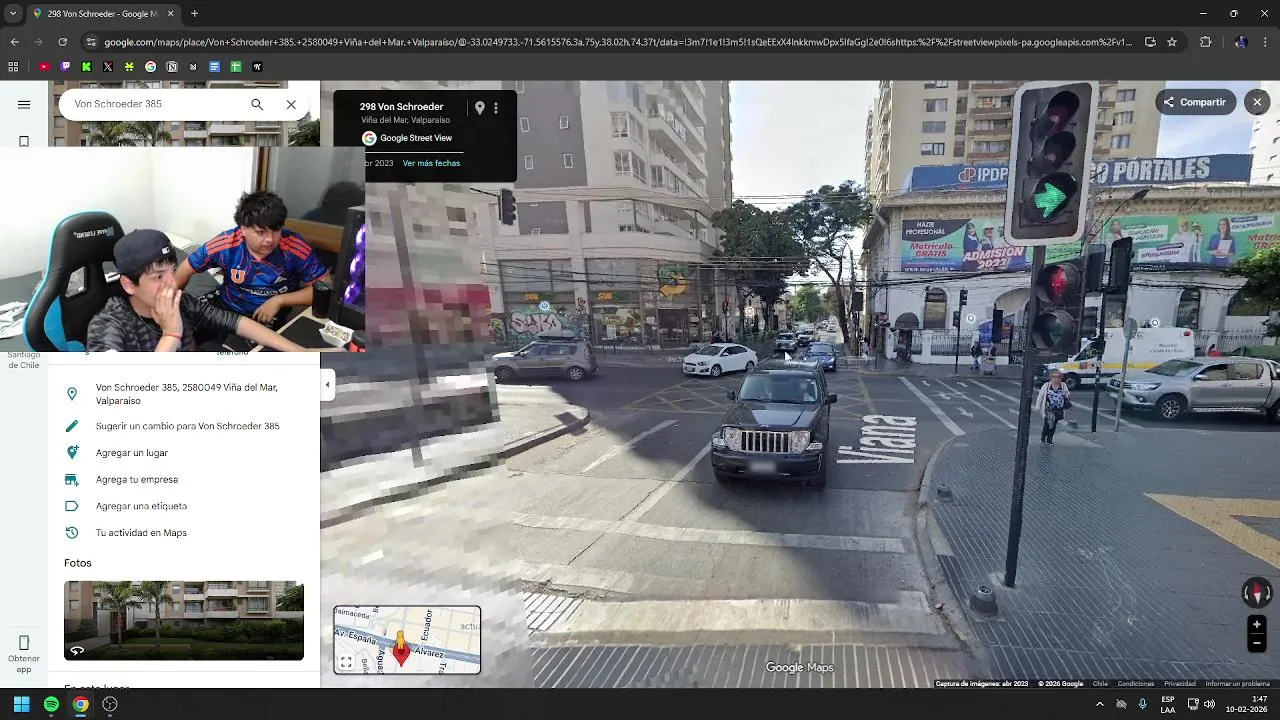Open the Chrome extensions puzzle icon

click(1205, 42)
